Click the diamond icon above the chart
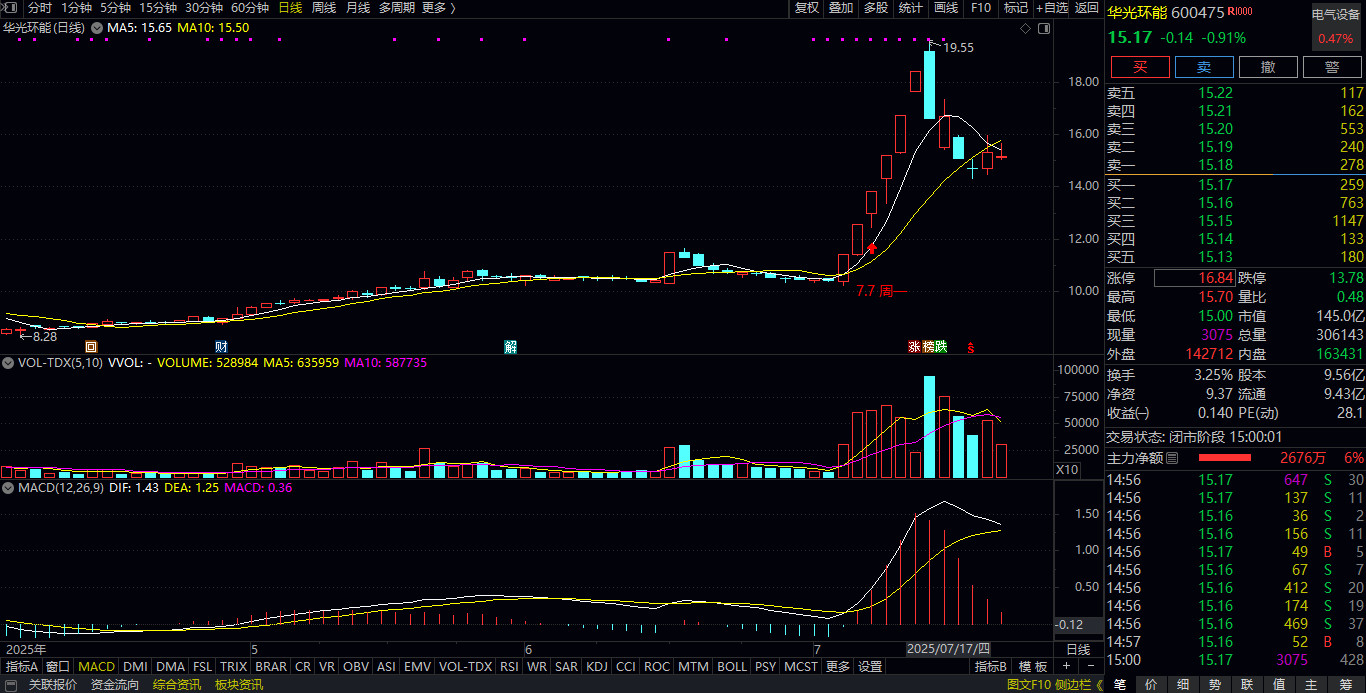1366x693 pixels. click(x=1025, y=29)
